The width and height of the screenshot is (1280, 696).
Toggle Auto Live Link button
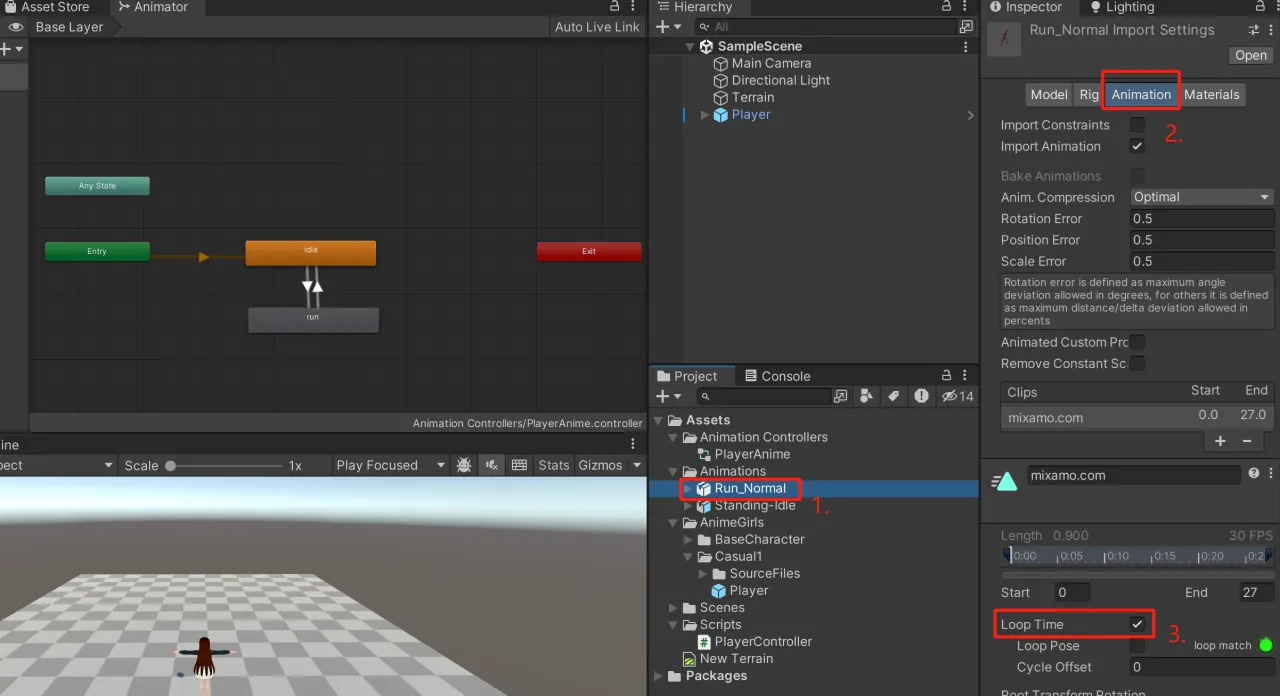coord(597,27)
